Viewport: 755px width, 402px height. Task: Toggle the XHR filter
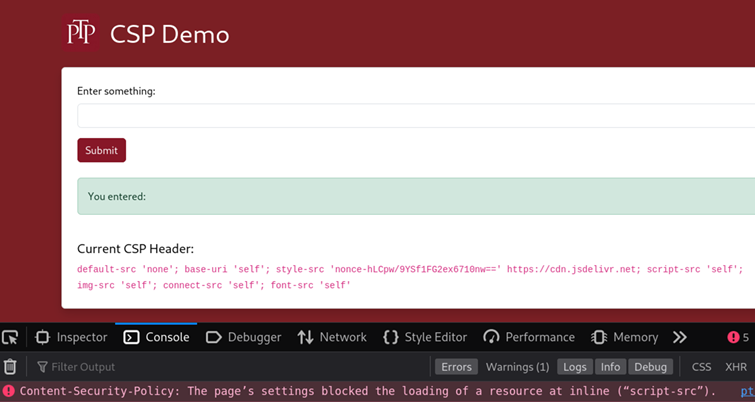tap(736, 367)
